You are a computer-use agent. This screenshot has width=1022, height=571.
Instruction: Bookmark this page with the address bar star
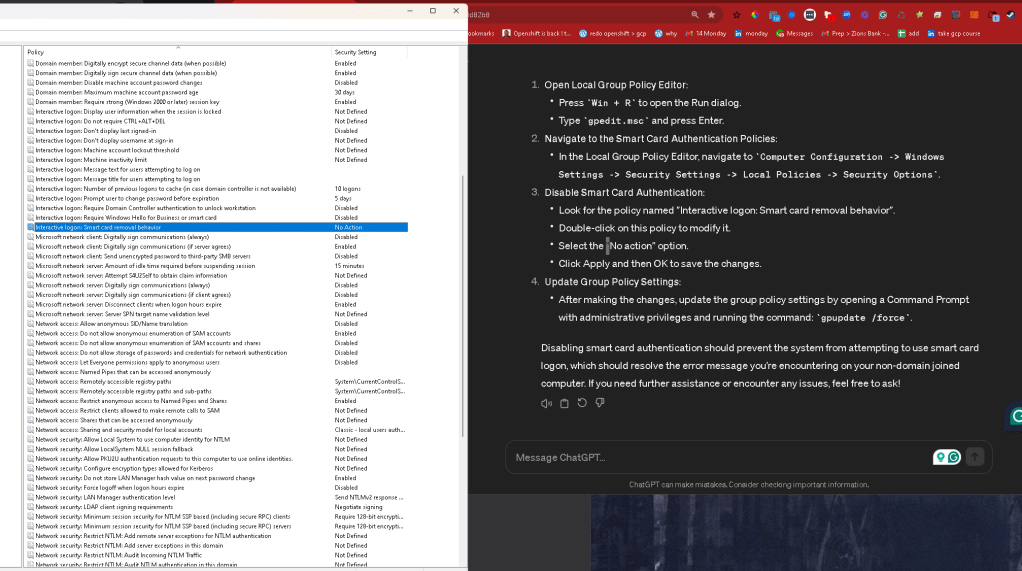[x=711, y=14]
